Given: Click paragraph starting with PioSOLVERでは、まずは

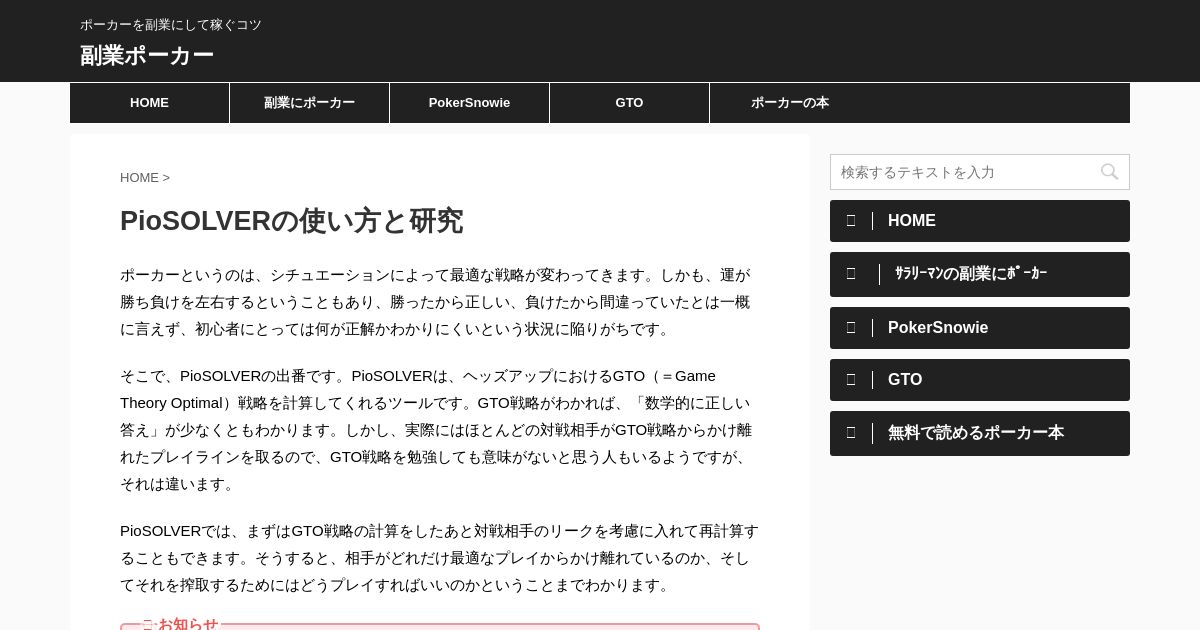Looking at the screenshot, I should pos(439,558).
